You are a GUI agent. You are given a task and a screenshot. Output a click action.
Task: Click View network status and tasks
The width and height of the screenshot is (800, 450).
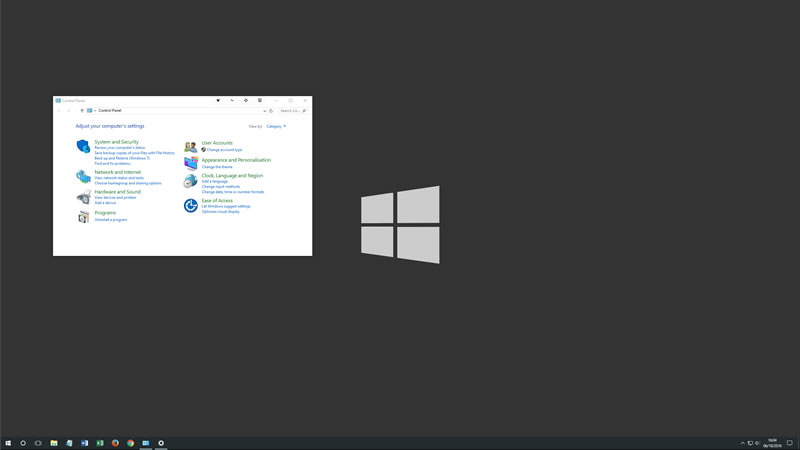[x=119, y=178]
